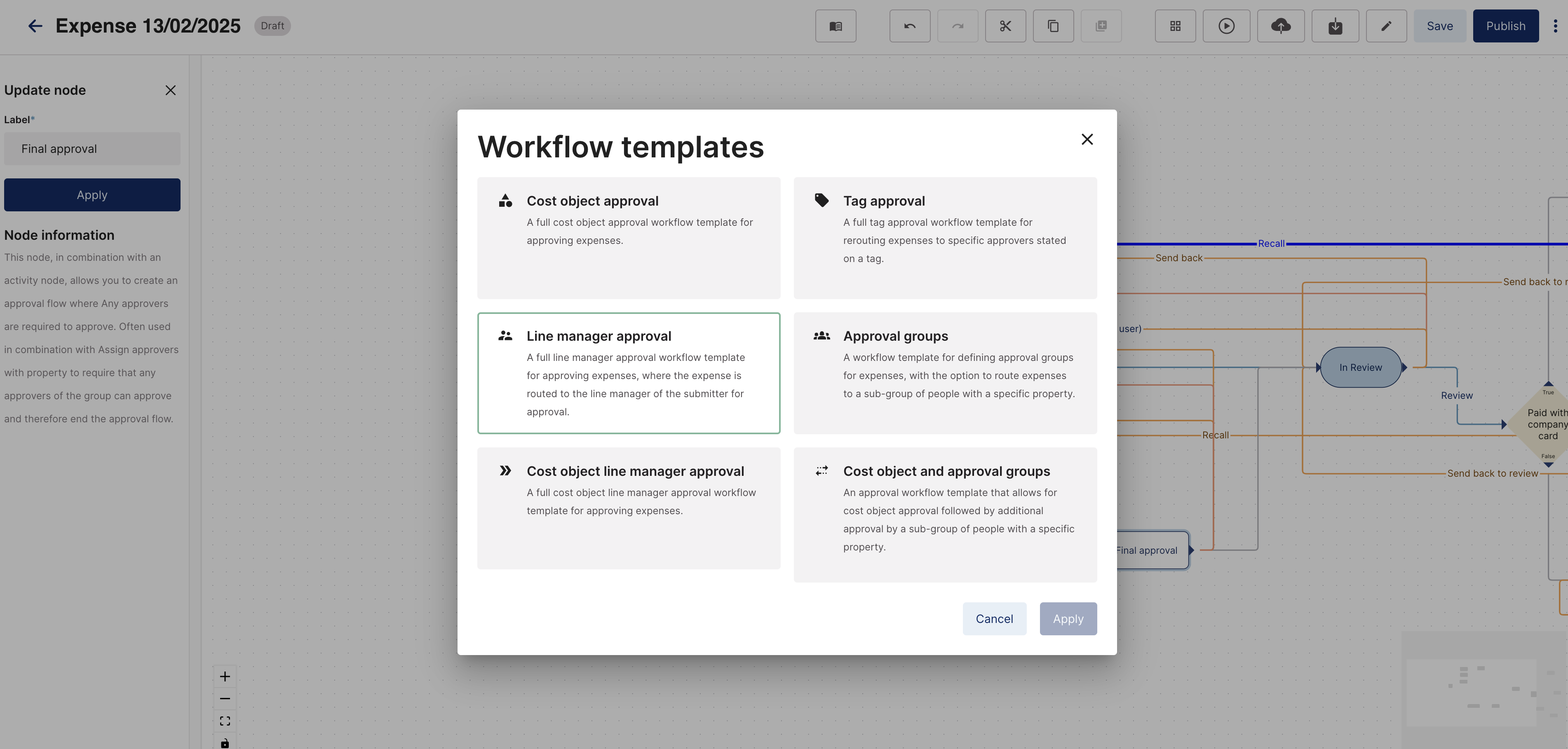Close the Workflow templates dialog
Image resolution: width=1568 pixels, height=749 pixels.
coord(1087,139)
